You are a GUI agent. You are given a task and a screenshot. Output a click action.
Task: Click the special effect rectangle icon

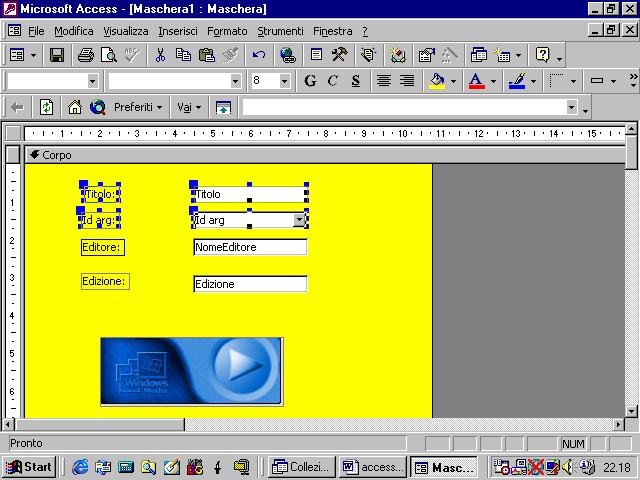597,81
